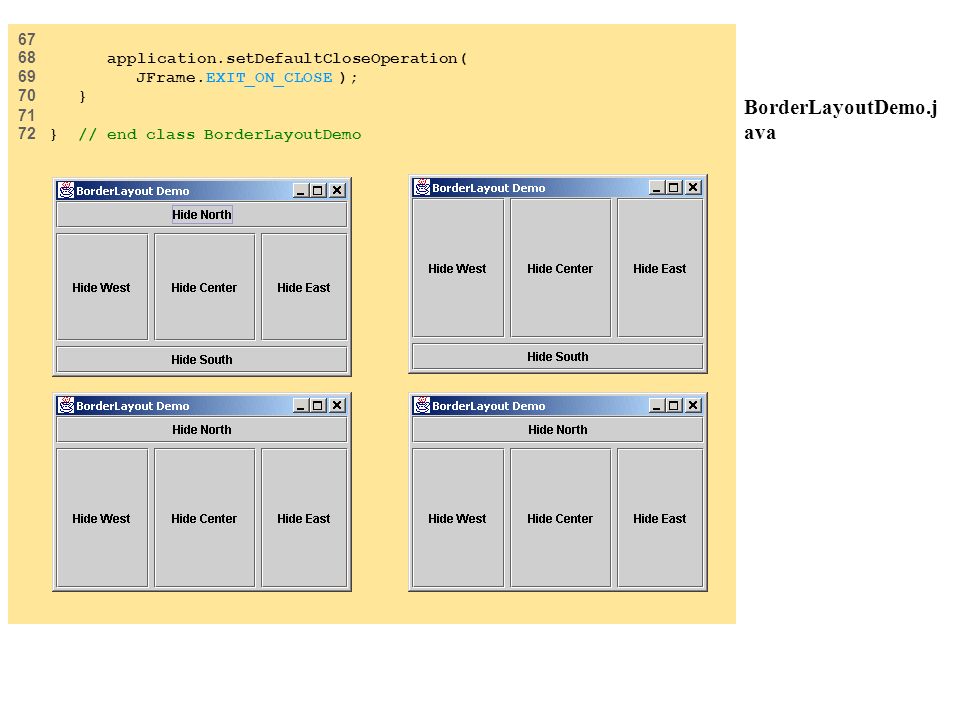Click line number 67 in the code listing
This screenshot has height=720, width=960.
pos(27,40)
